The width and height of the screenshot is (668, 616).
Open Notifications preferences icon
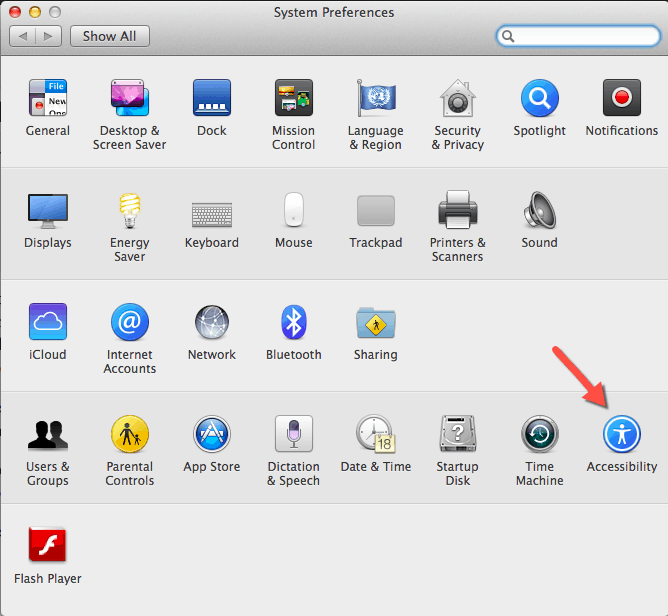click(x=622, y=98)
